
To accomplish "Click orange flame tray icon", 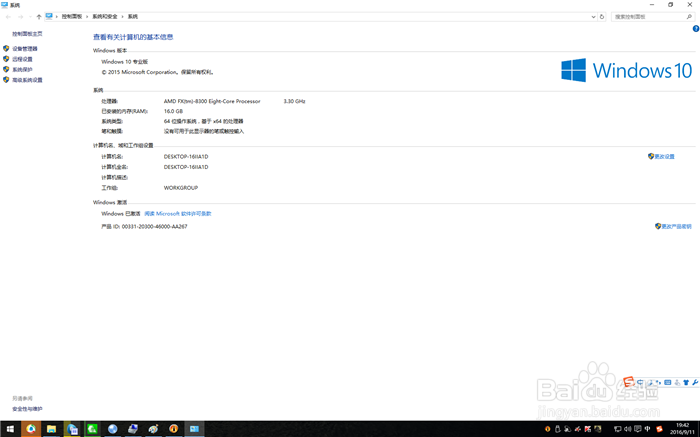I will [547, 429].
